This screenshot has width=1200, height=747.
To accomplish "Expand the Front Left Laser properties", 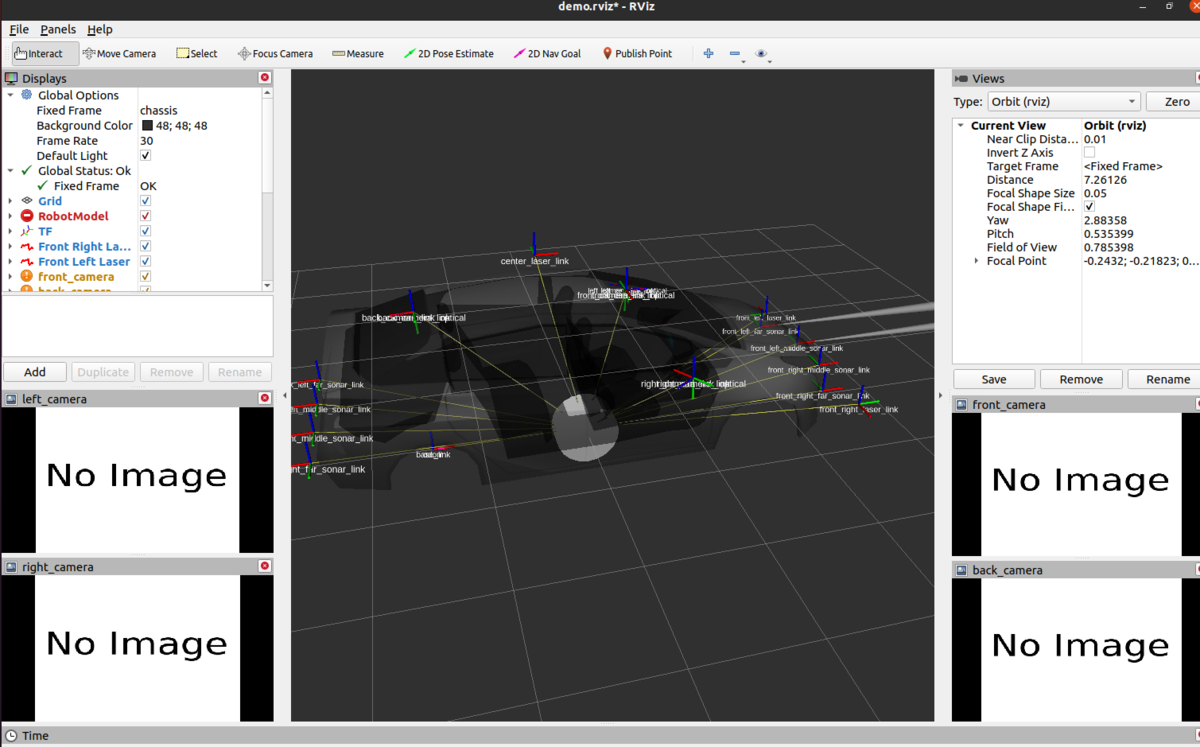I will pos(10,261).
